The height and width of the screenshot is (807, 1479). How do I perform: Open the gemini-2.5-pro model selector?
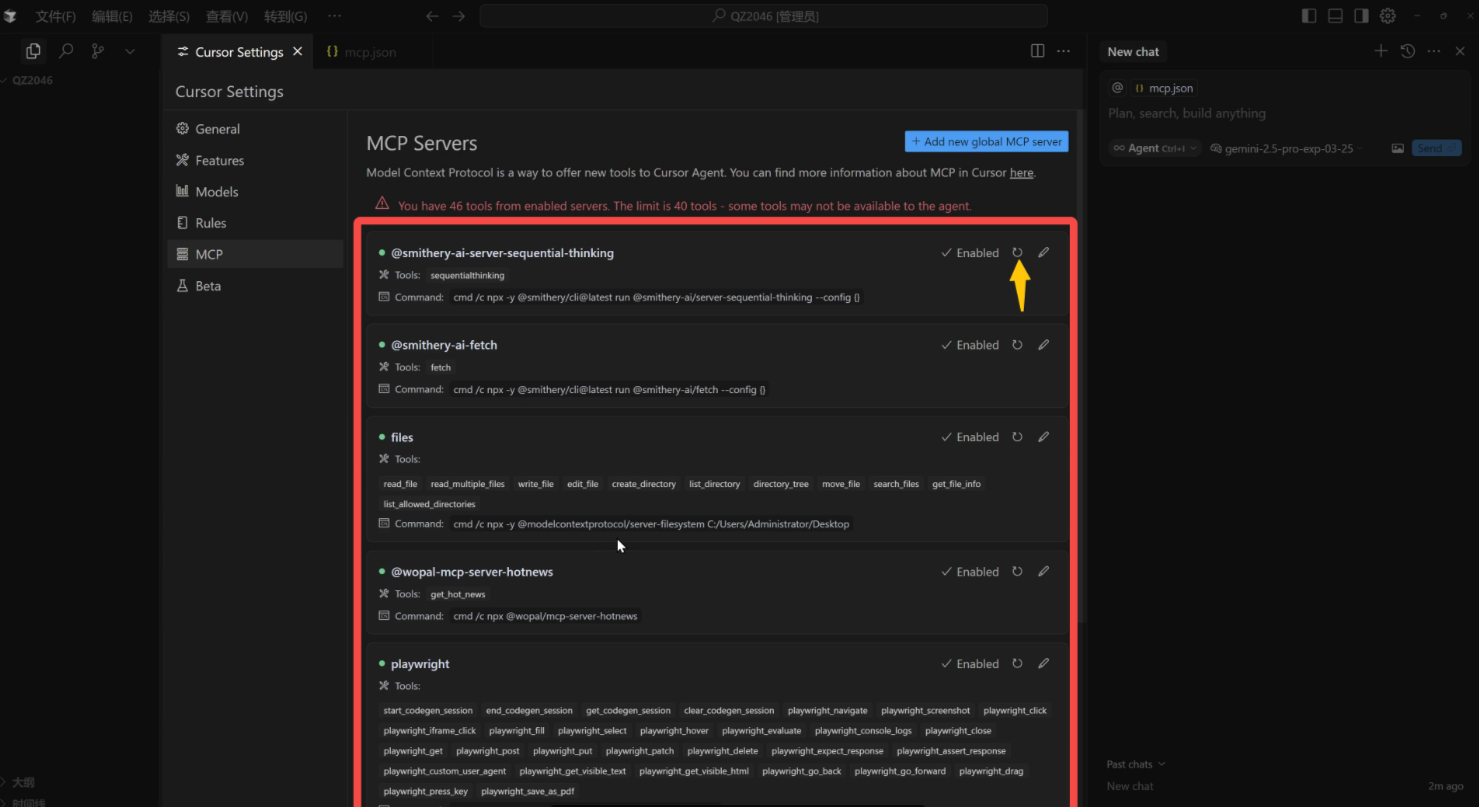1286,148
